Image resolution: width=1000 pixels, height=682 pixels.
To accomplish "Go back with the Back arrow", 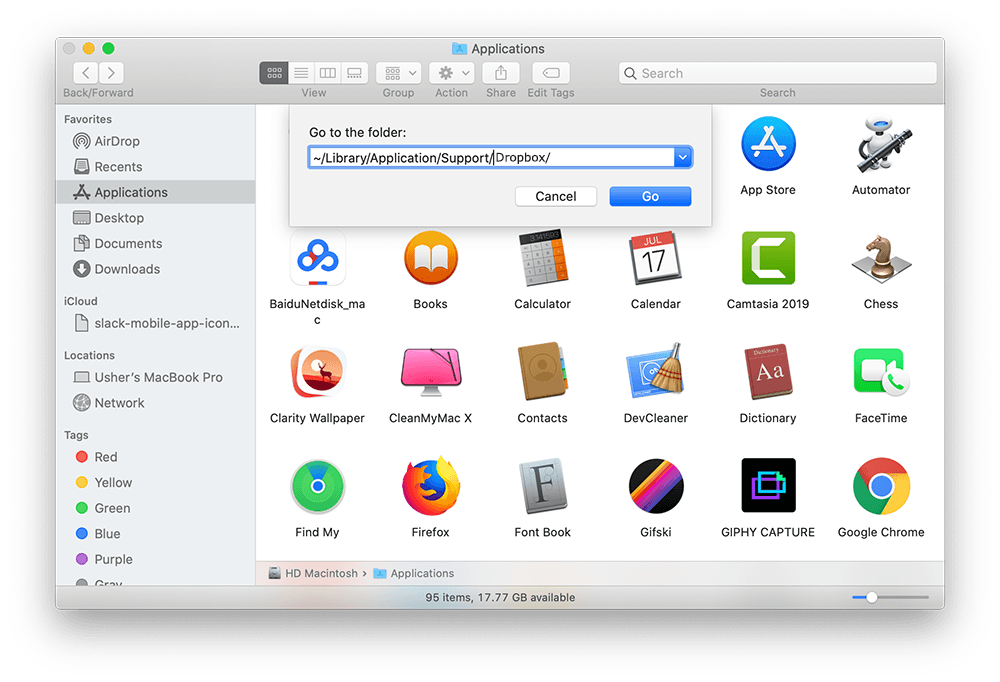I will tap(86, 73).
